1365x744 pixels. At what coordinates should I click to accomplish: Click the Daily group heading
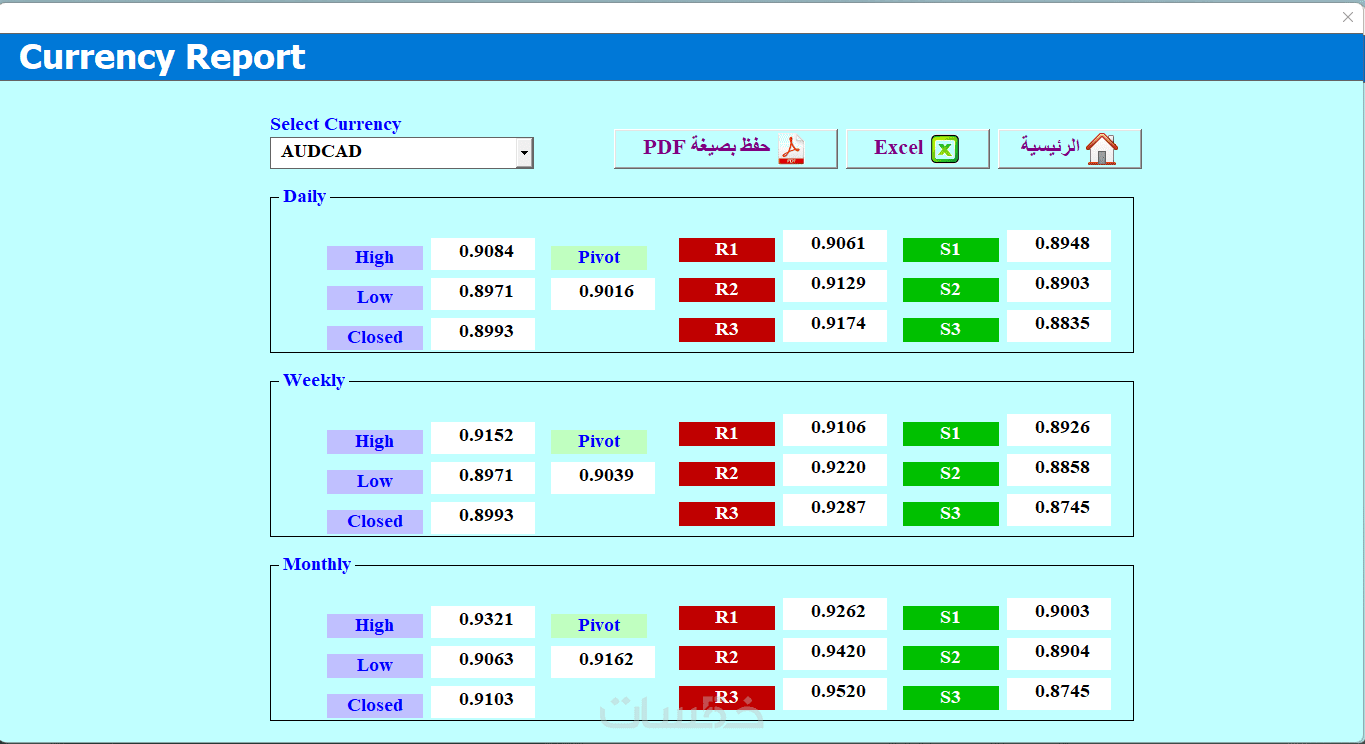[304, 197]
